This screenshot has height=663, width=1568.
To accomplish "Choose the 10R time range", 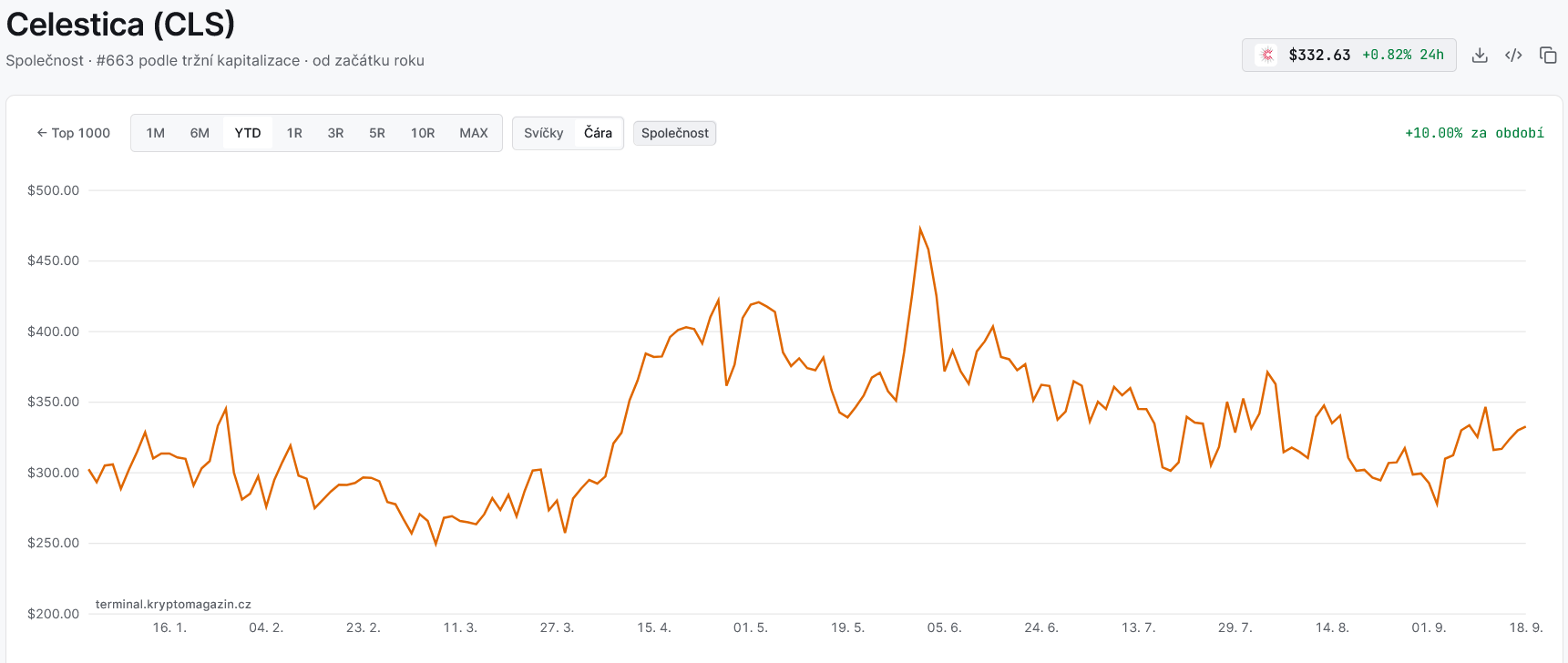I will click(x=423, y=133).
